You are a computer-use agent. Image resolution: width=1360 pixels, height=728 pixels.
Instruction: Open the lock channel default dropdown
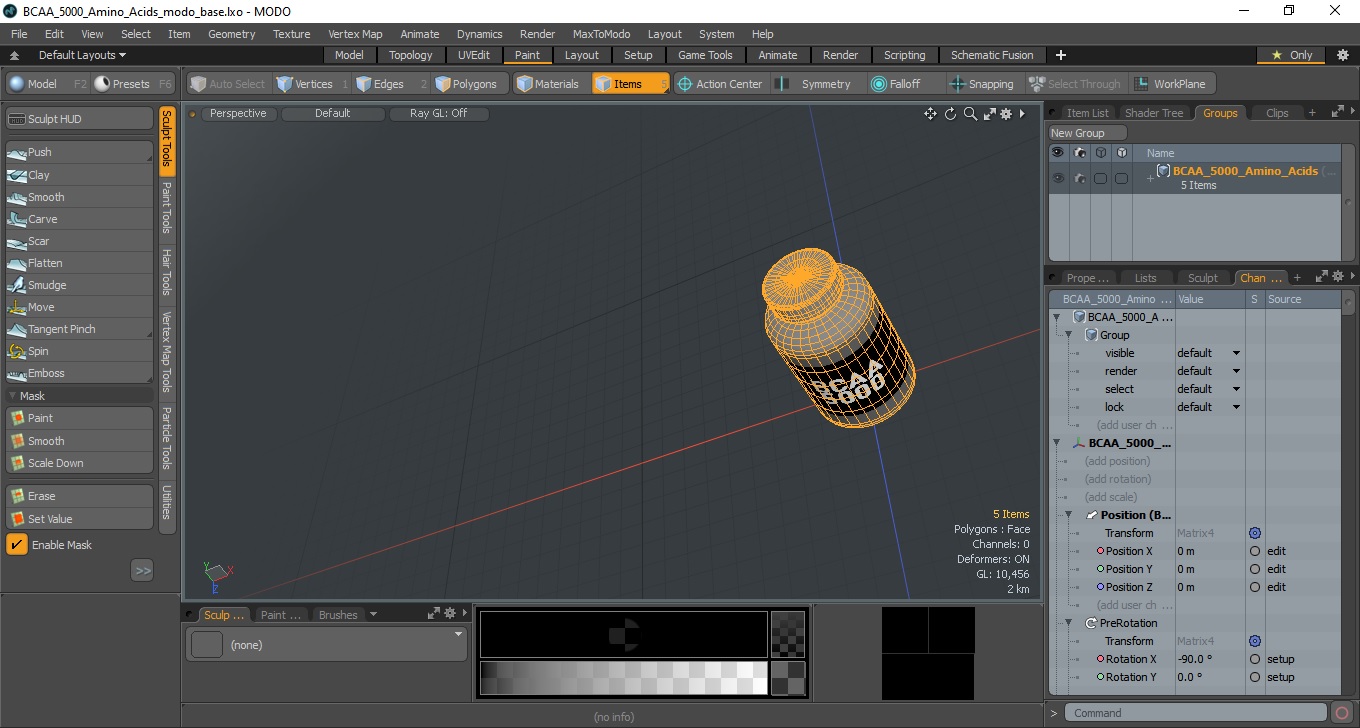1209,407
